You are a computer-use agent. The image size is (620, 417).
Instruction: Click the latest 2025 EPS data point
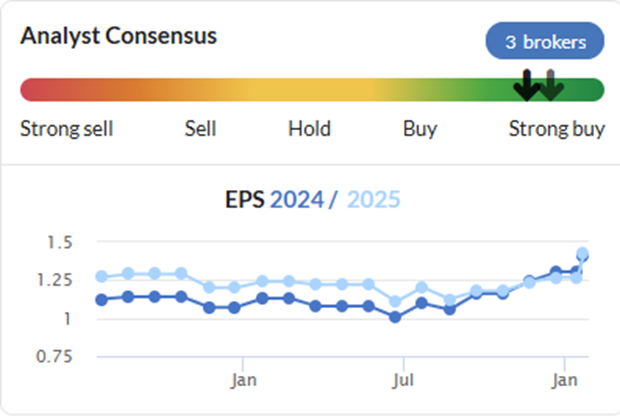coord(582,253)
